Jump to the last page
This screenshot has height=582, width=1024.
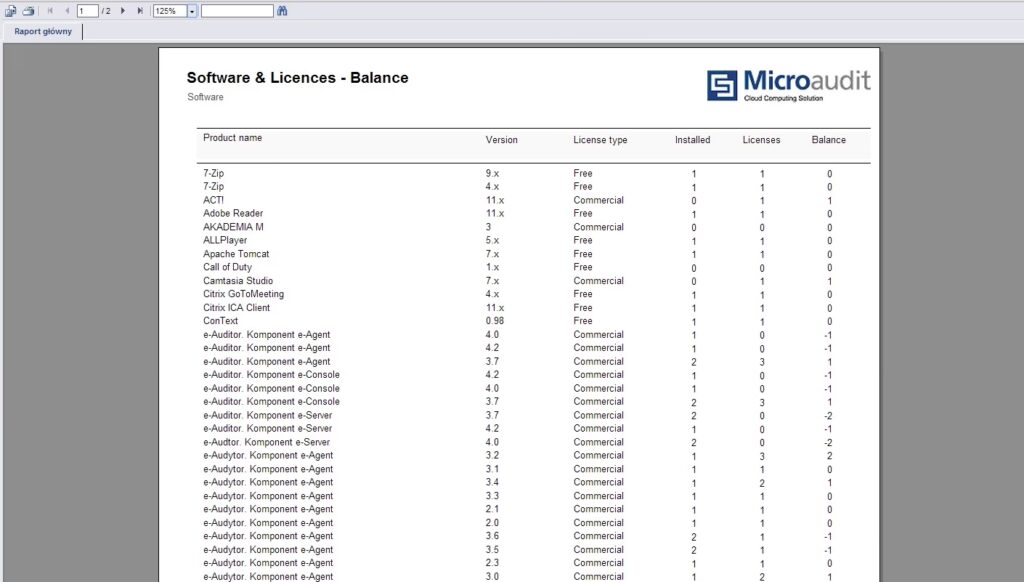pyautogui.click(x=140, y=11)
